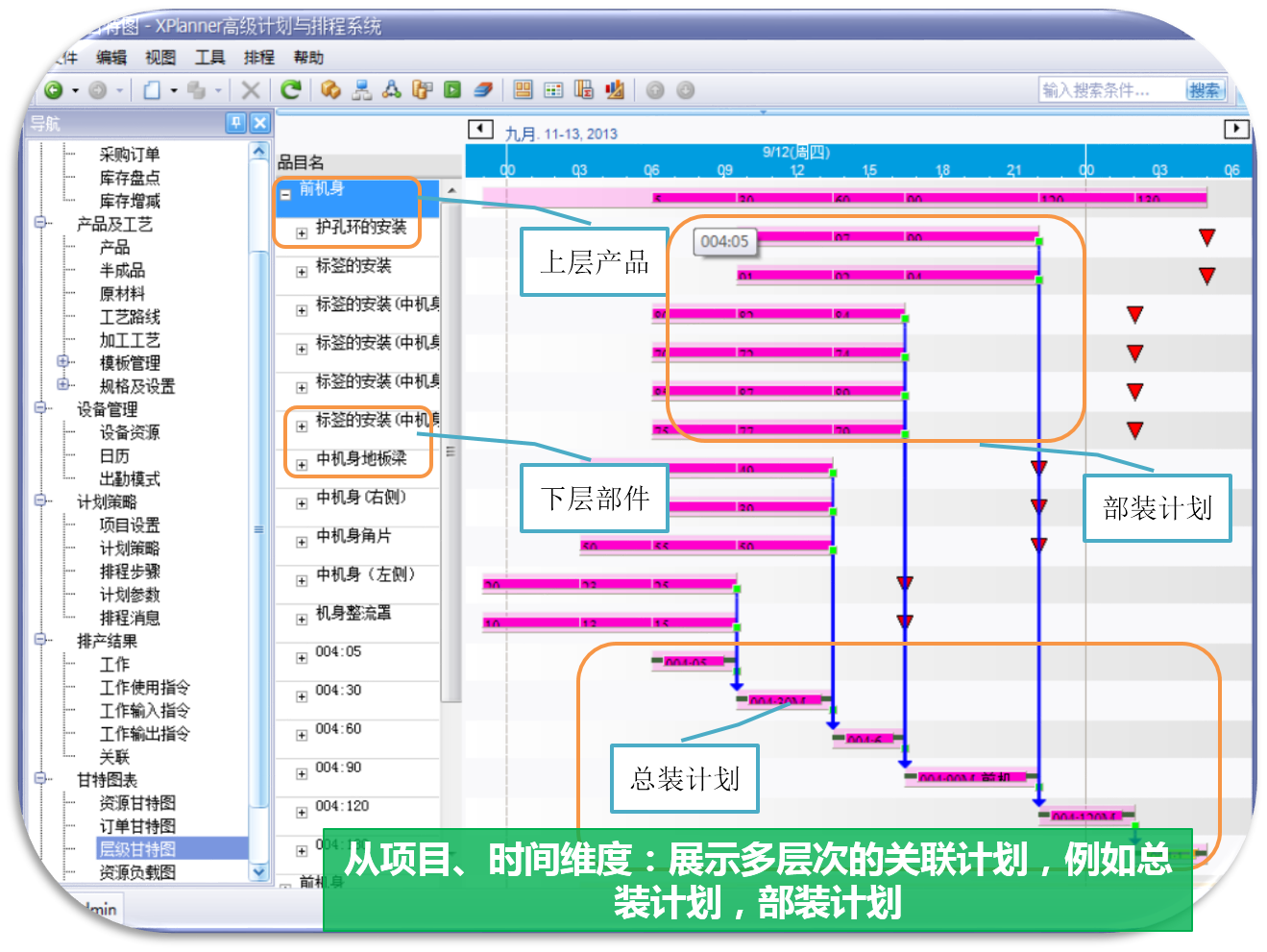Click the orange boxes product icon
The width and height of the screenshot is (1267, 952).
(x=331, y=89)
